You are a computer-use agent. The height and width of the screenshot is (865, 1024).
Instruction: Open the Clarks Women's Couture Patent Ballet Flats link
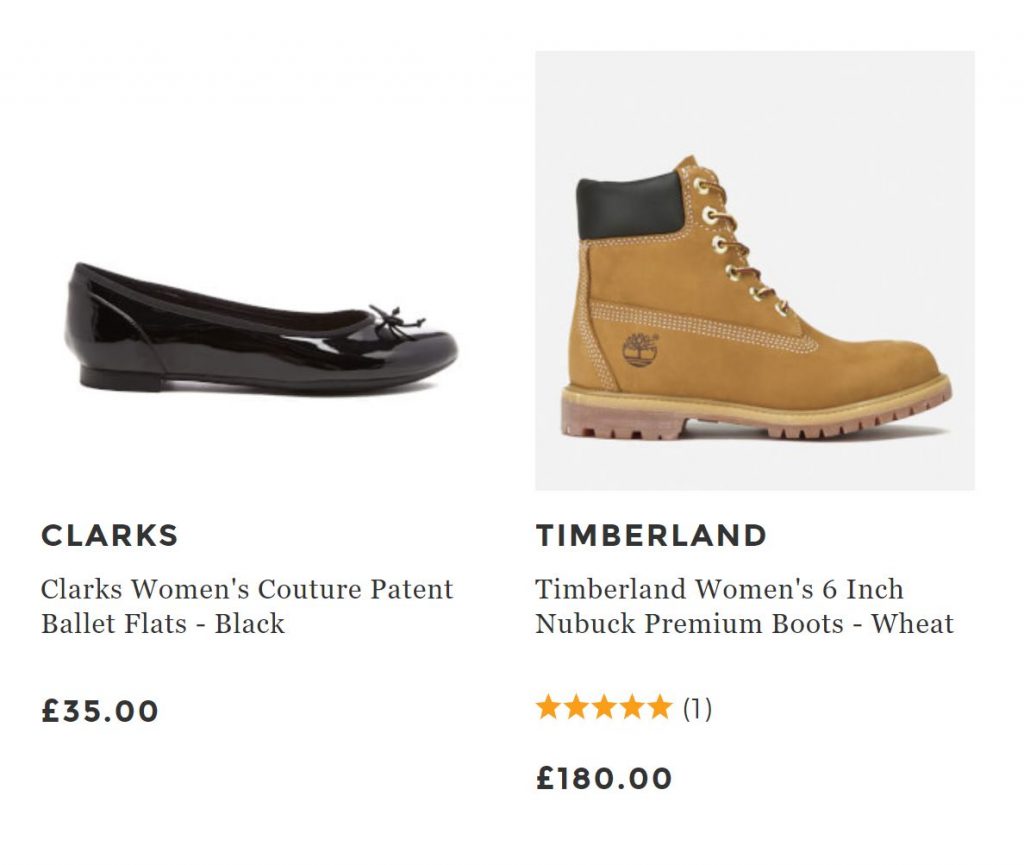coord(246,606)
